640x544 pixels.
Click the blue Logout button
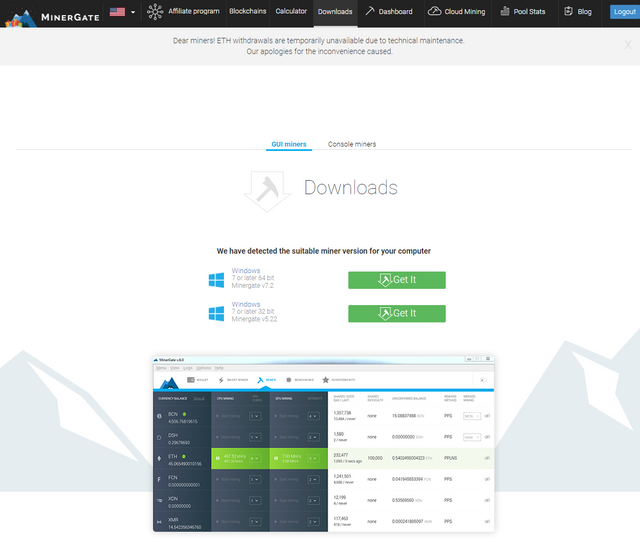tap(624, 12)
